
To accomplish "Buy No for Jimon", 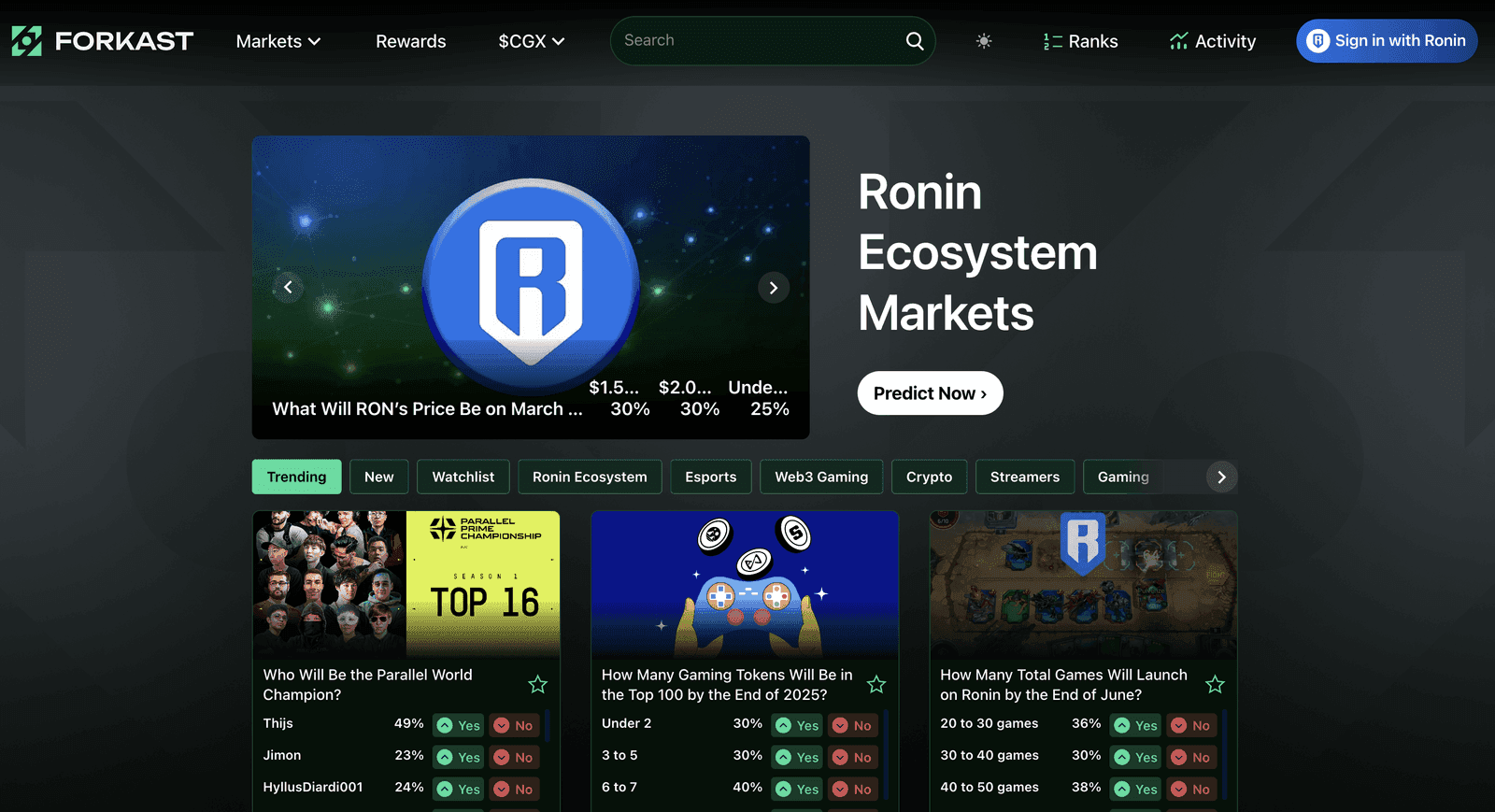I will (x=513, y=757).
